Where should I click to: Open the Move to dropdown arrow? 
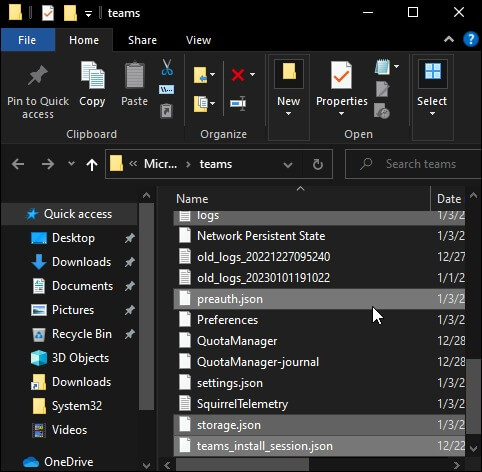coord(213,75)
